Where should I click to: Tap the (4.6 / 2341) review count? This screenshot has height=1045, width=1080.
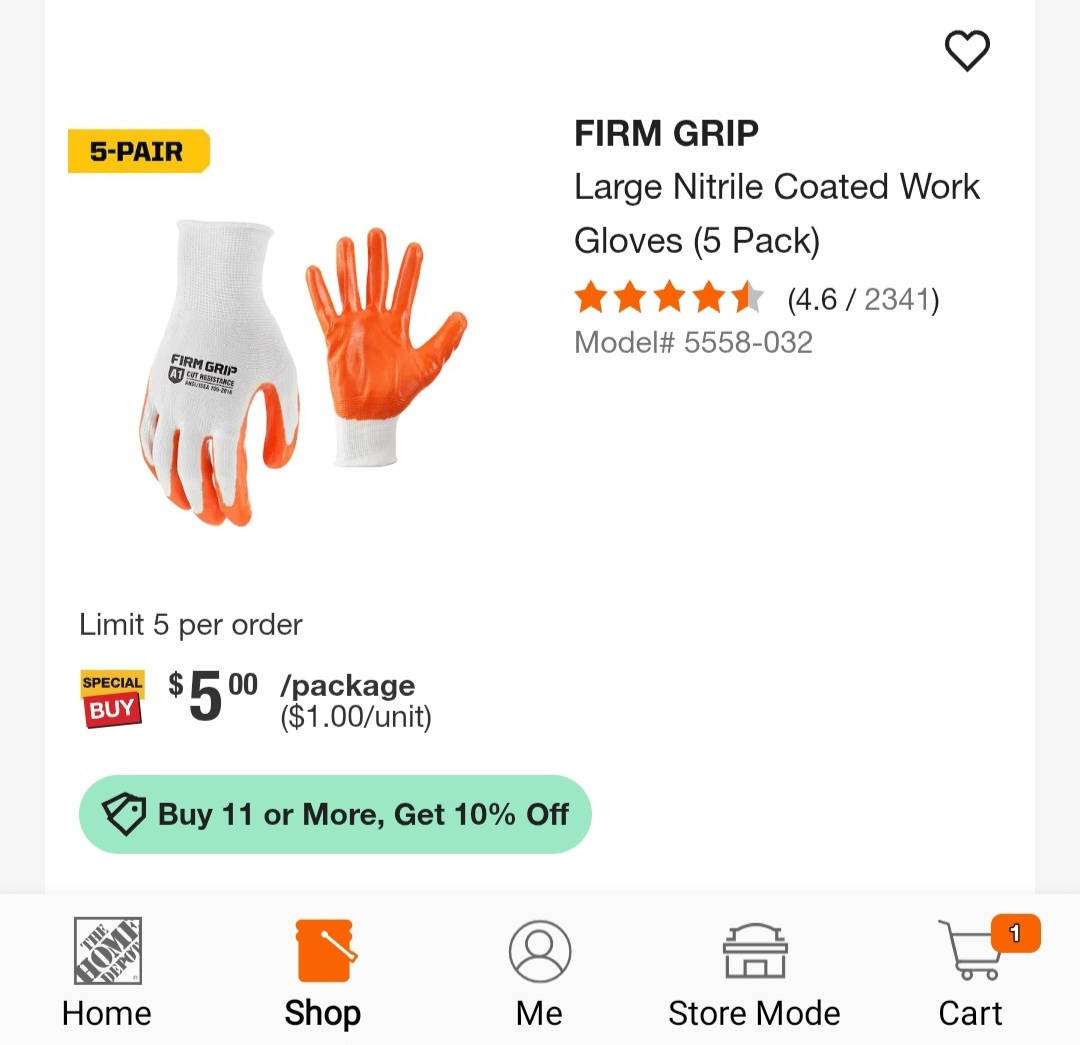[x=863, y=300]
